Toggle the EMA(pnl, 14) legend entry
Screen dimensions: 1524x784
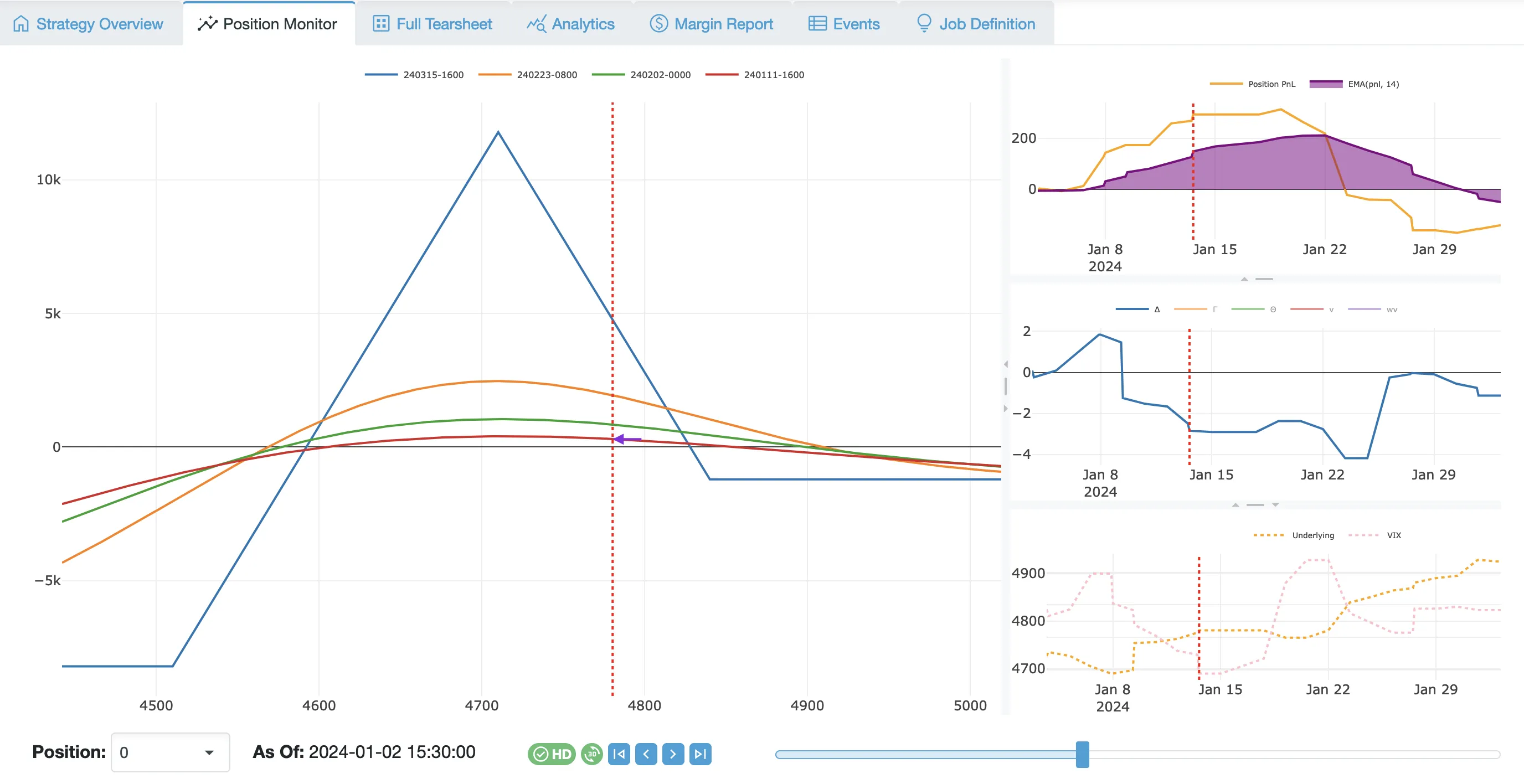click(1373, 84)
